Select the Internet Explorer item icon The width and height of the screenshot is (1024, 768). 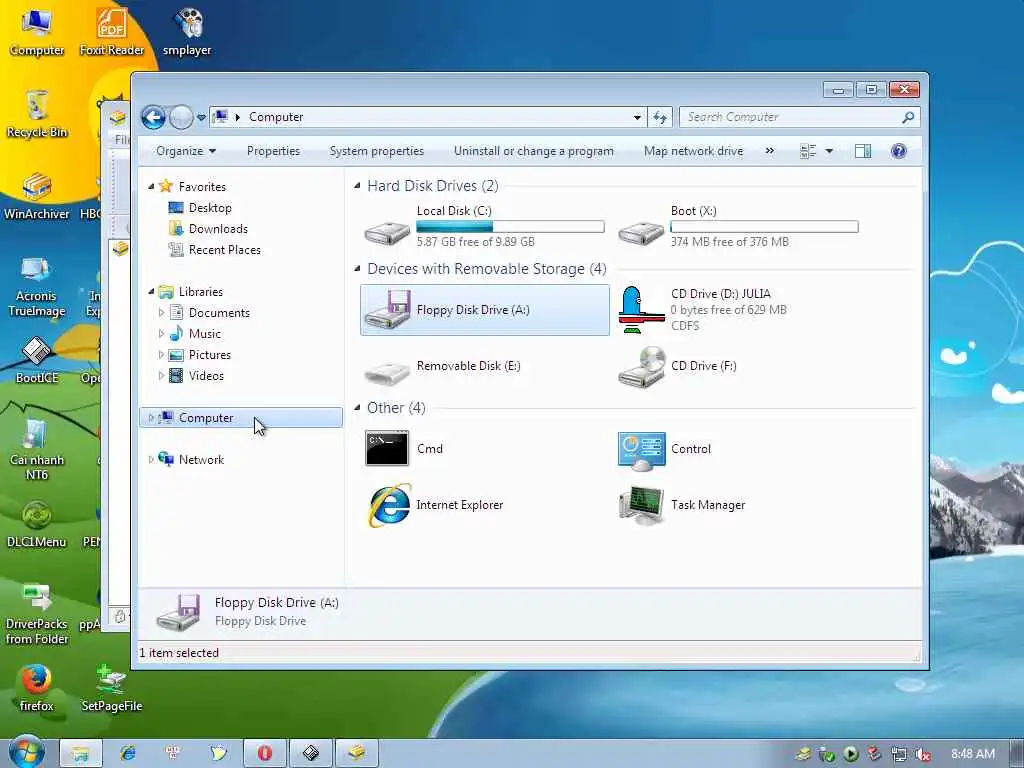coord(389,505)
